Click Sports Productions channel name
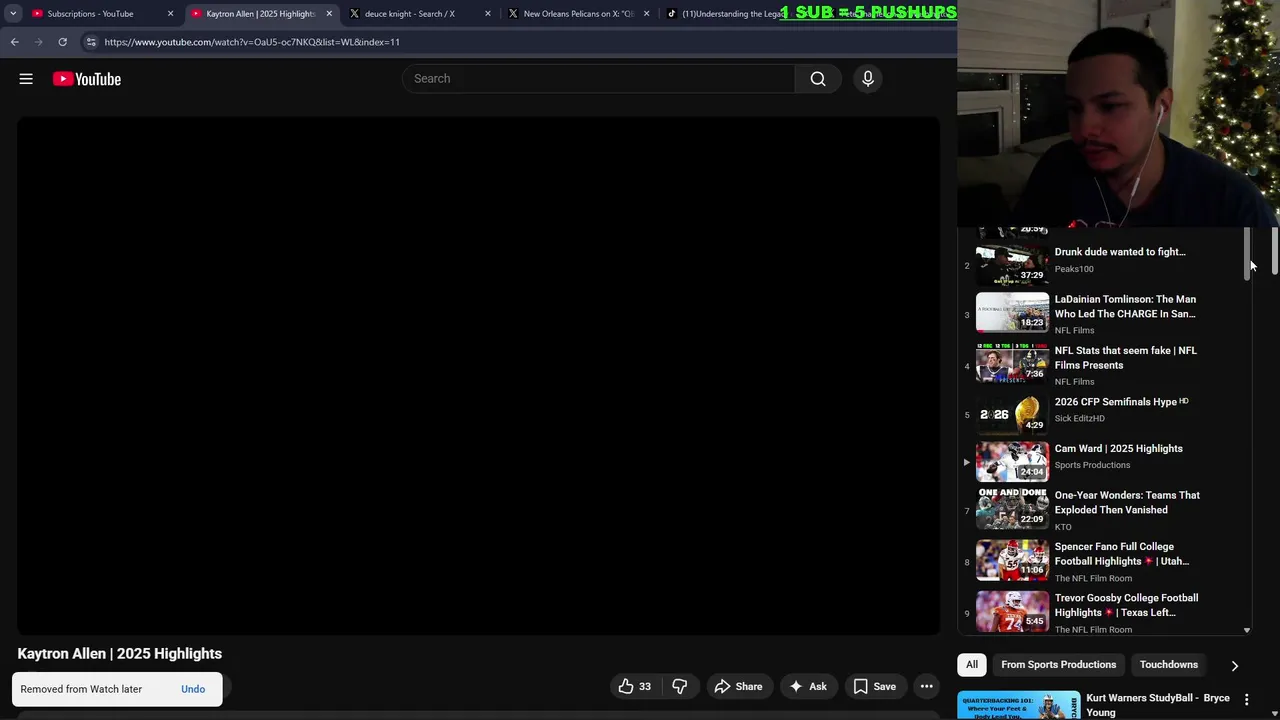Screen dimensions: 1280x720 1092,465
